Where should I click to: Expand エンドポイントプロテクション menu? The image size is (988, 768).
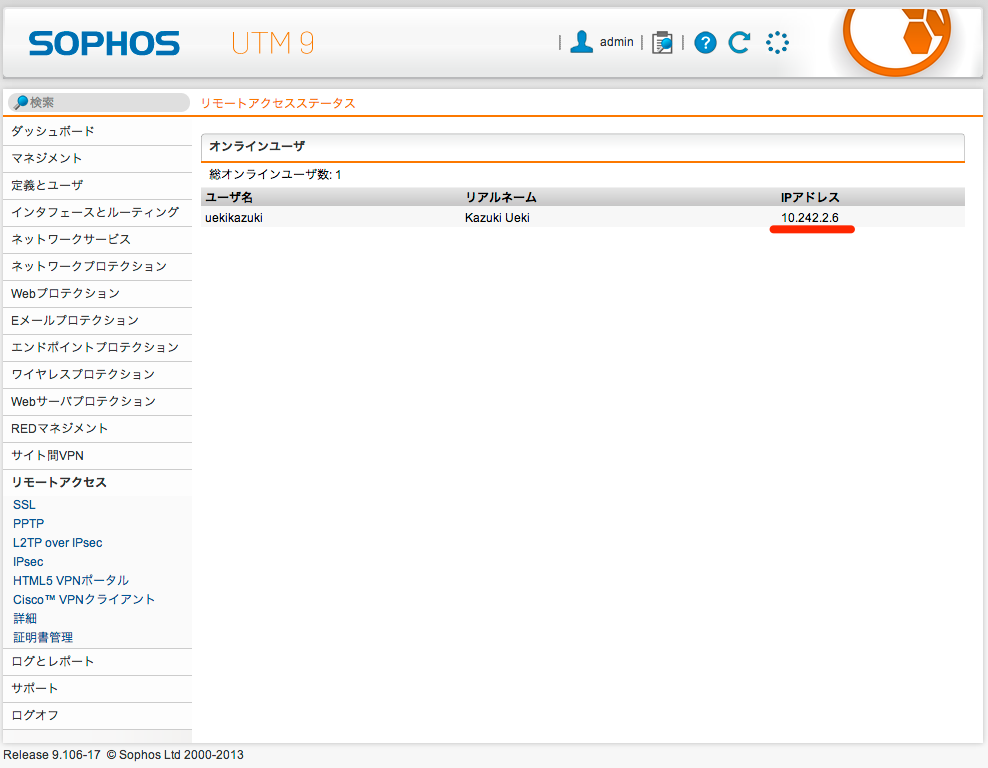[98, 348]
